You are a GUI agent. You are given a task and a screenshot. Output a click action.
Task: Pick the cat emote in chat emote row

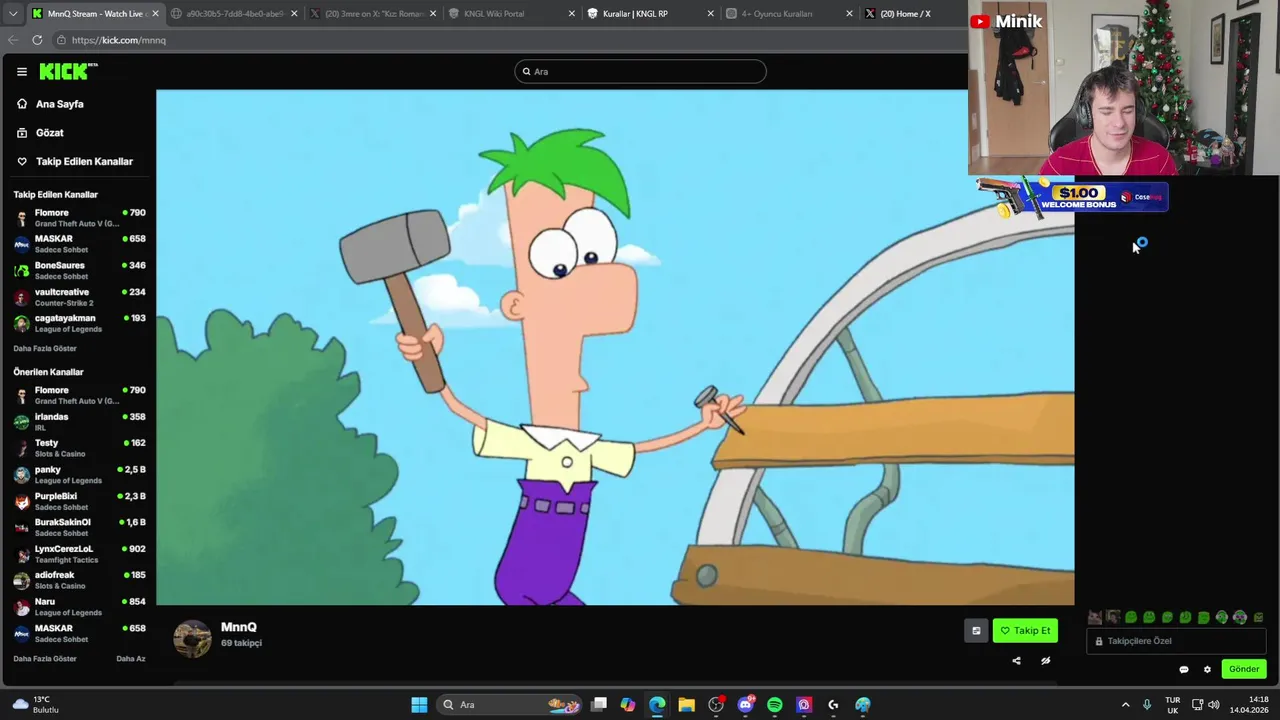(x=1095, y=617)
